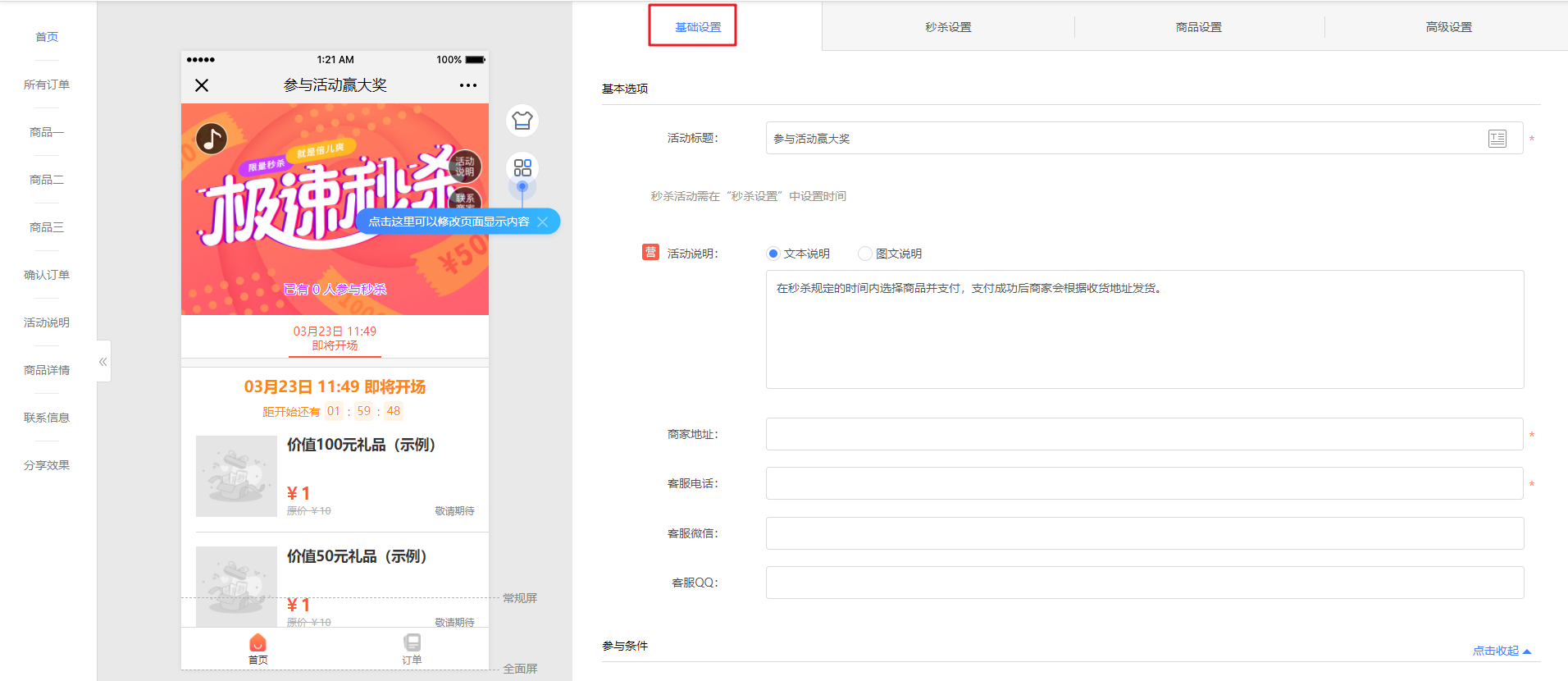Image resolution: width=1568 pixels, height=681 pixels.
Task: Open 分享效果 in the left sidebar
Action: (47, 465)
